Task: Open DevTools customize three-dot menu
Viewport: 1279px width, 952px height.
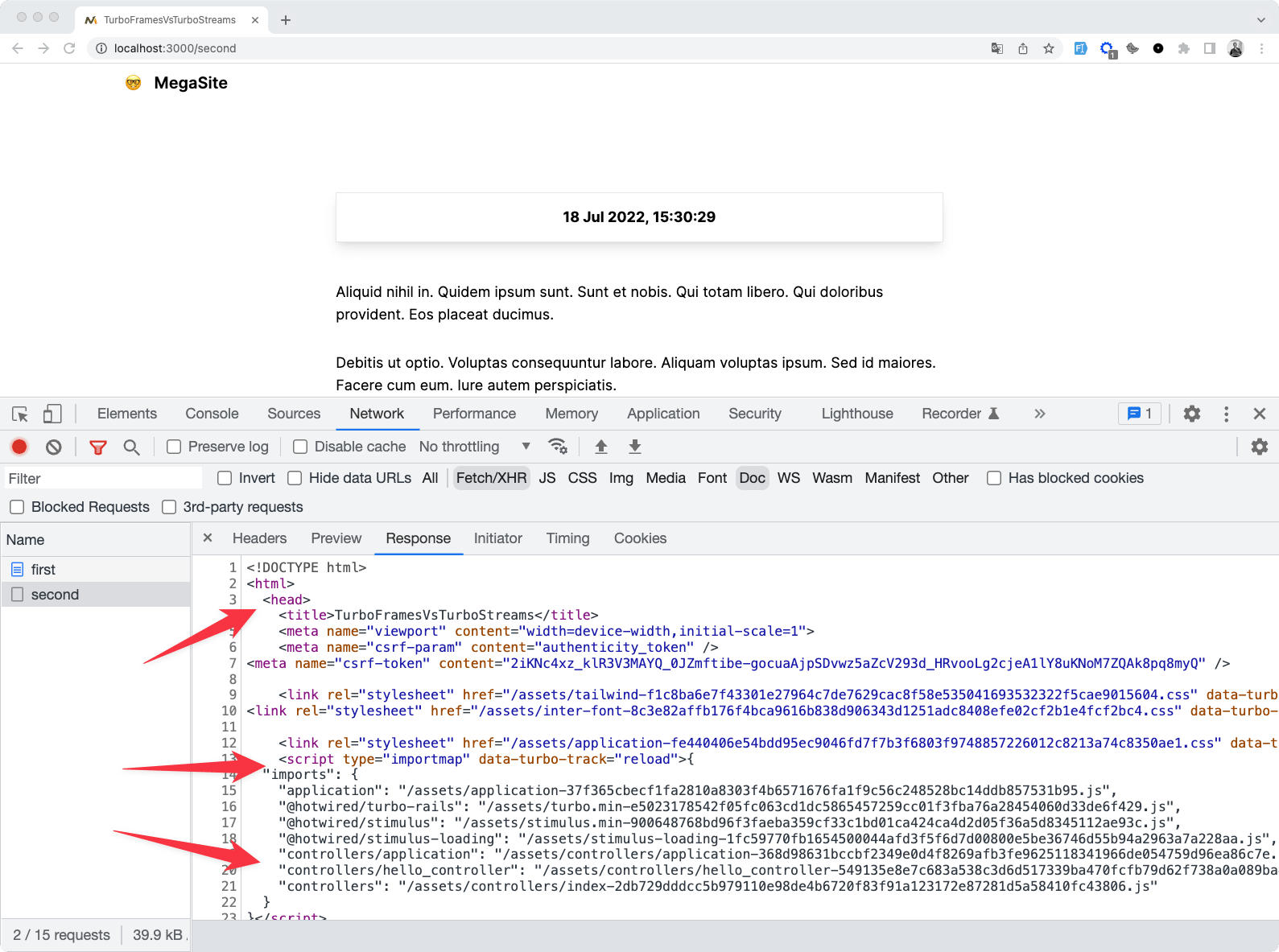Action: tap(1226, 414)
